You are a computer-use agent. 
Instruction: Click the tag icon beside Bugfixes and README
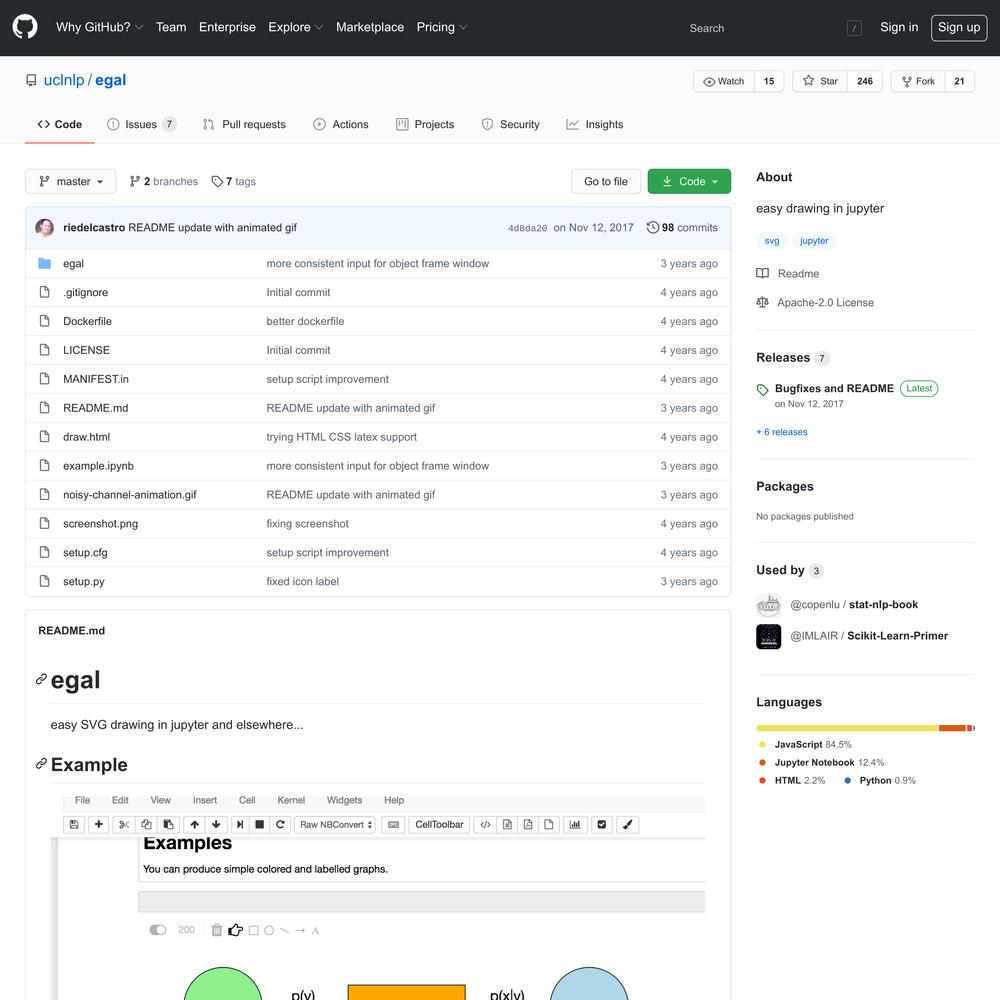click(763, 390)
